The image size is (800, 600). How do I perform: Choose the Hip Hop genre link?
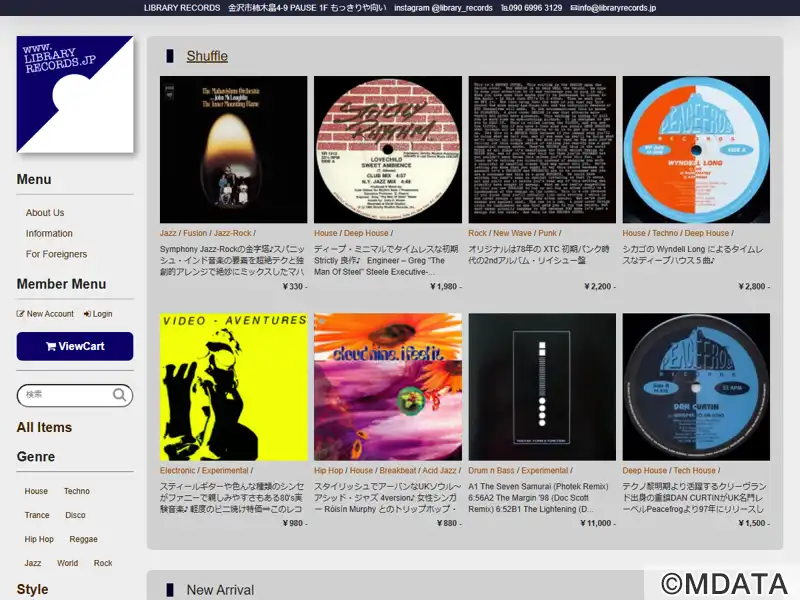[39, 539]
